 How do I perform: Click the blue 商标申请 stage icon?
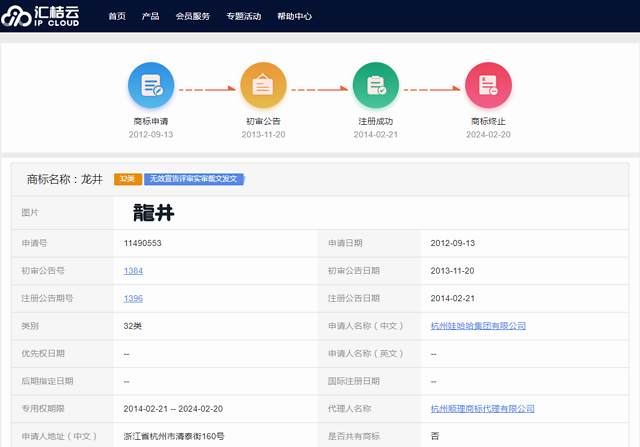pos(151,85)
